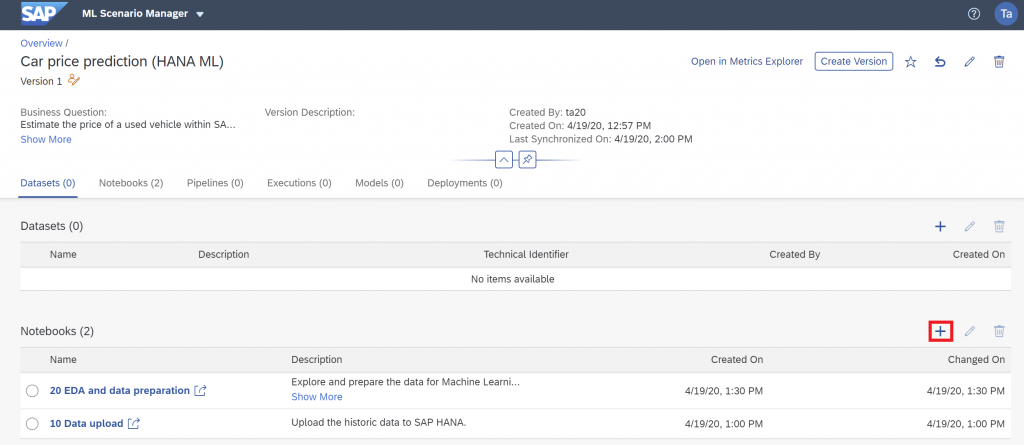
Task: Open external link icon for 10 Data upload
Action: point(134,423)
